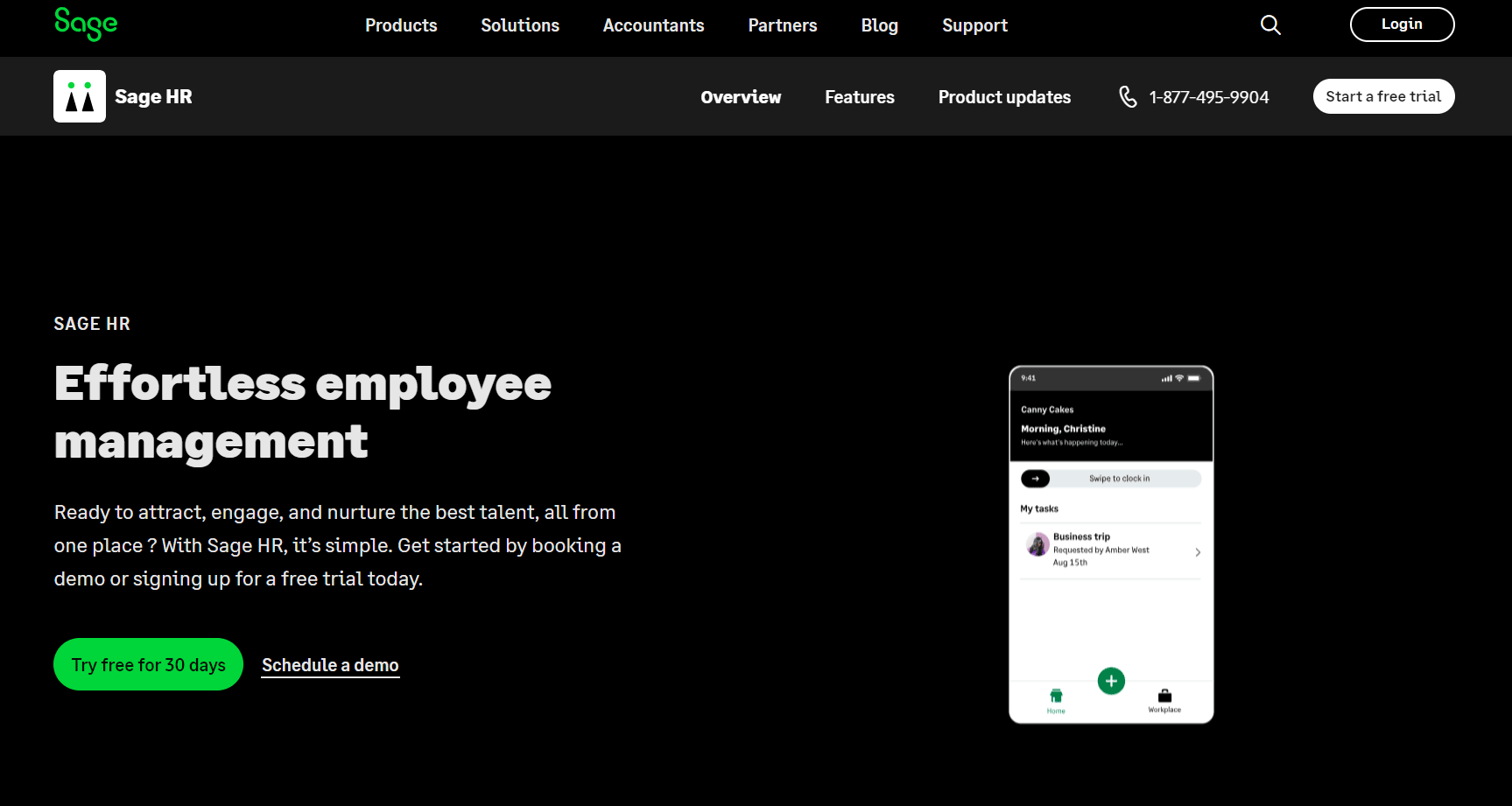Click Start a free trial button
This screenshot has height=806, width=1512.
pyautogui.click(x=1383, y=96)
